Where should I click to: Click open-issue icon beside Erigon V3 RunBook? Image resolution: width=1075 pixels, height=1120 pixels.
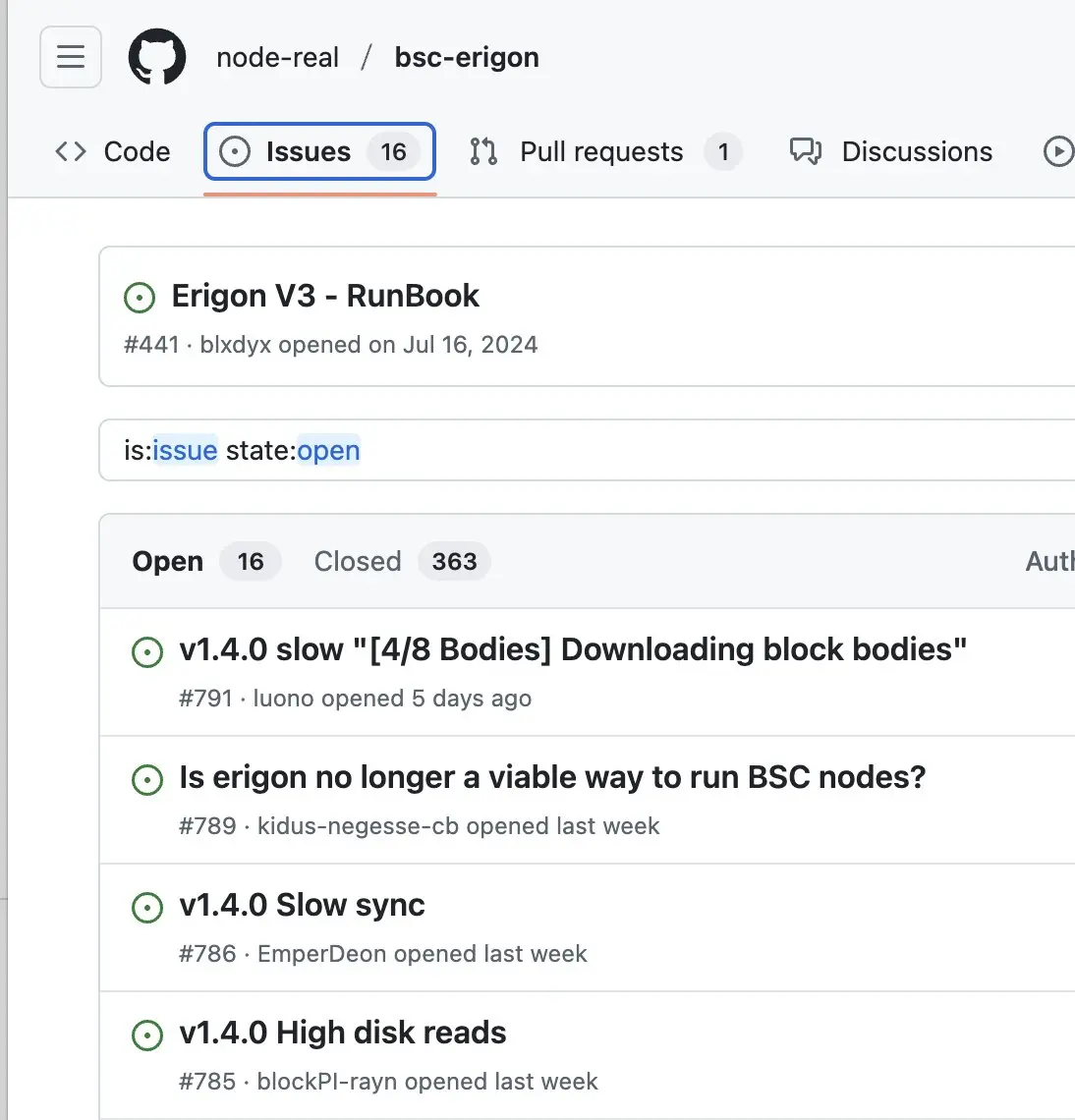click(x=140, y=298)
